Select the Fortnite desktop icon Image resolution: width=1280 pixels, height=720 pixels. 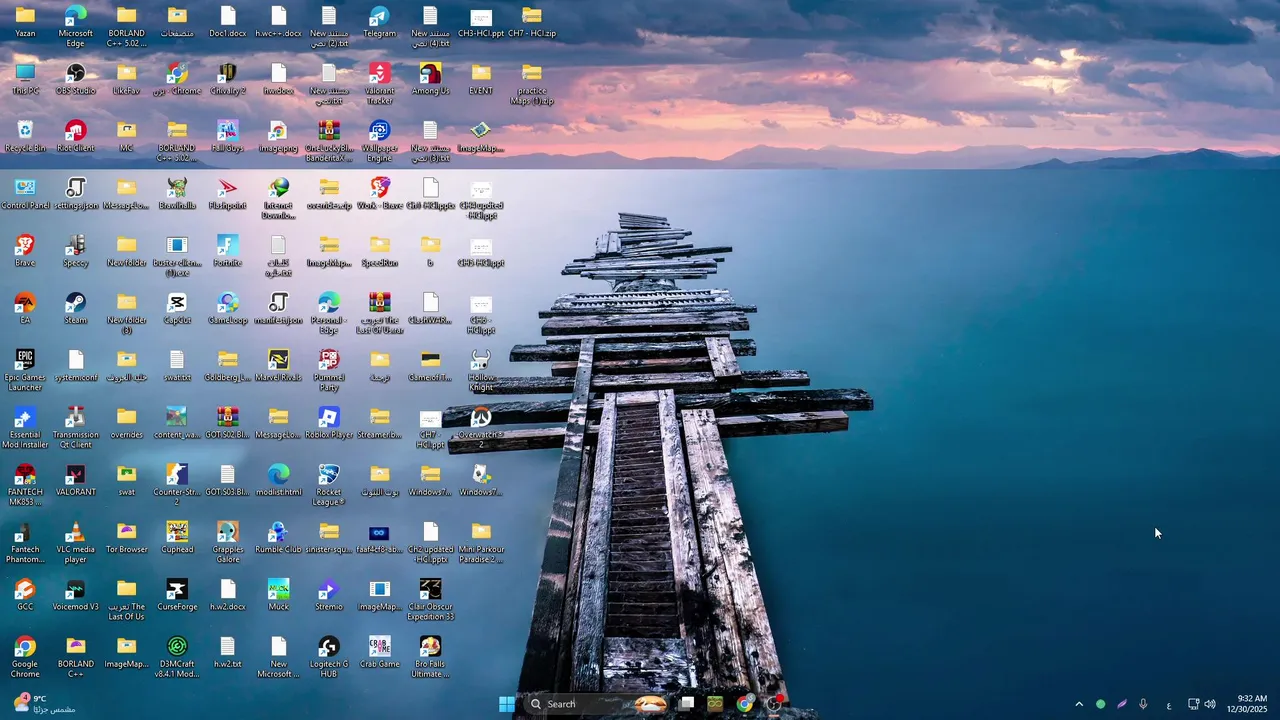tap(227, 251)
